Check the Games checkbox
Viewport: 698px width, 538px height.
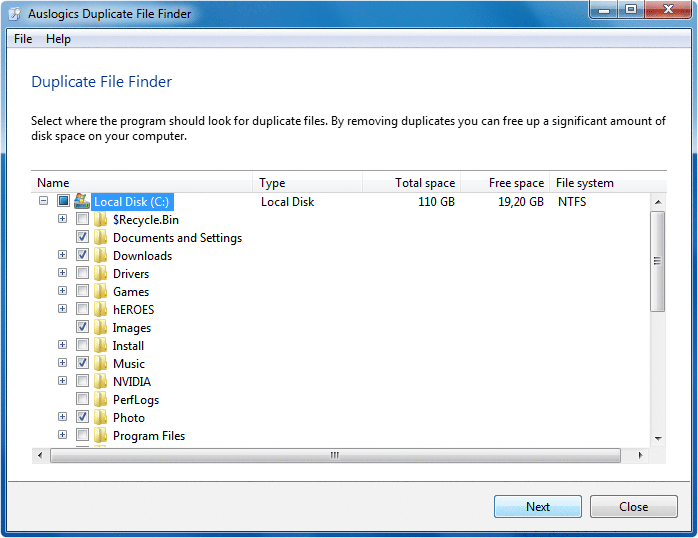coord(82,291)
